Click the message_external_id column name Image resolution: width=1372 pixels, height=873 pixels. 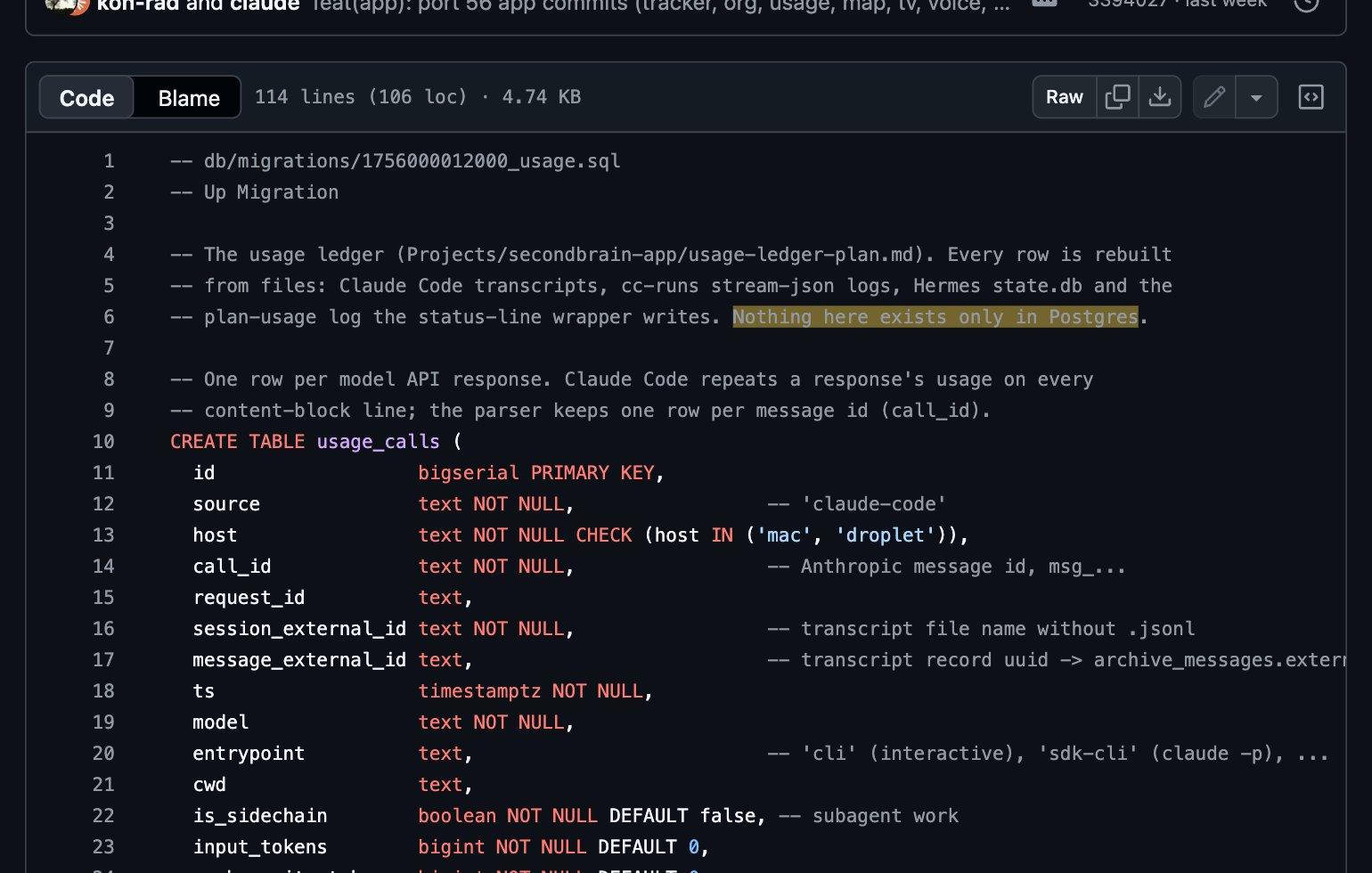tap(299, 660)
